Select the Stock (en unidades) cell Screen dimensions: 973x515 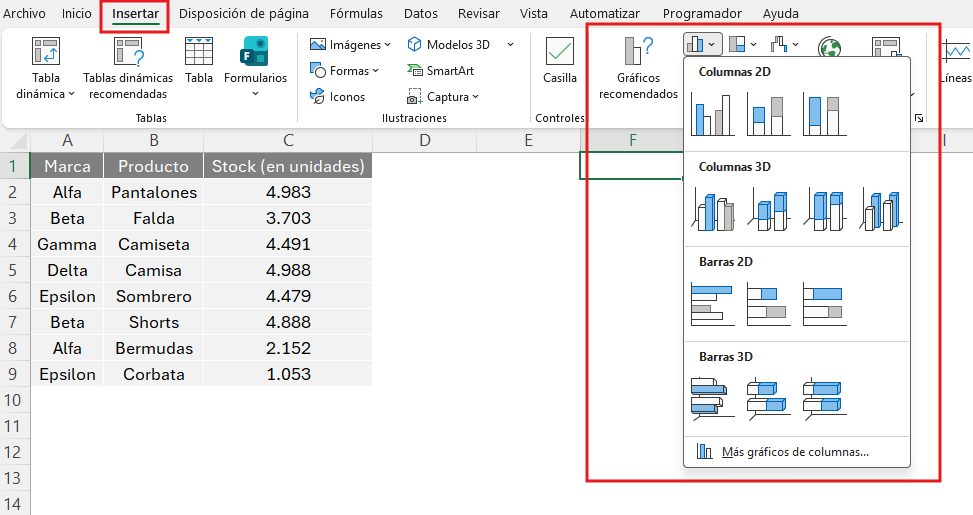288,166
